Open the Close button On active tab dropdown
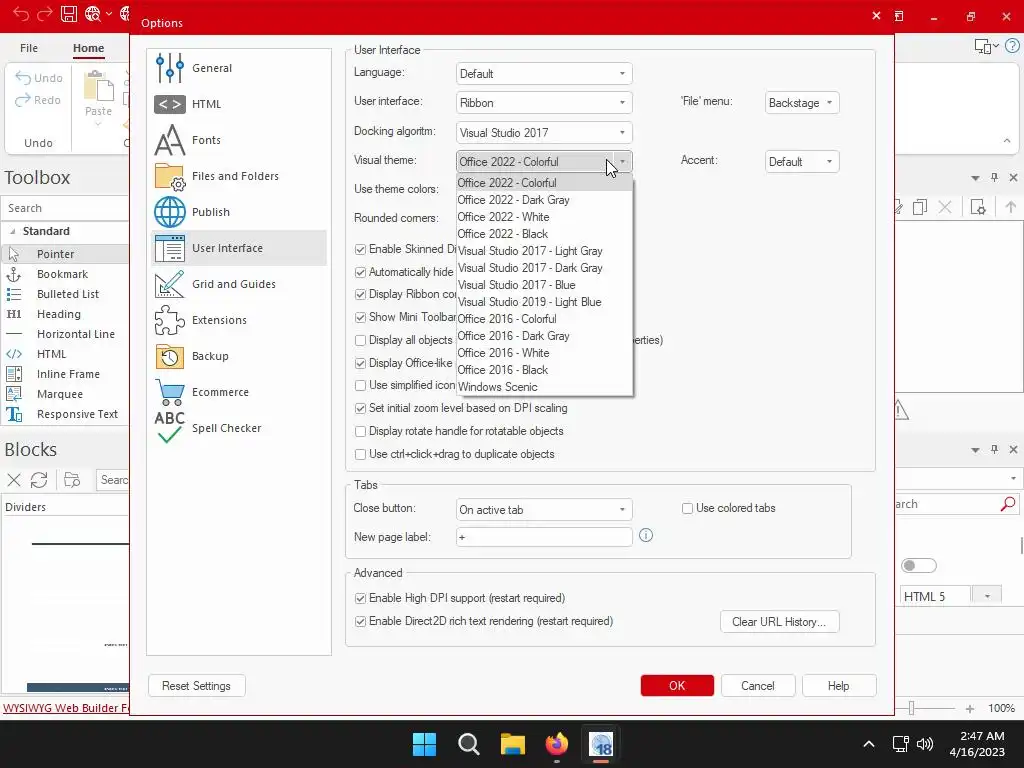Screen dimensions: 1024x768 click(x=544, y=509)
